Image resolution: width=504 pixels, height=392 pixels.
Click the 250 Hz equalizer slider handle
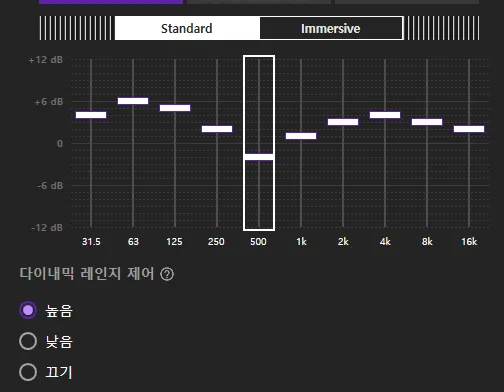tap(217, 129)
